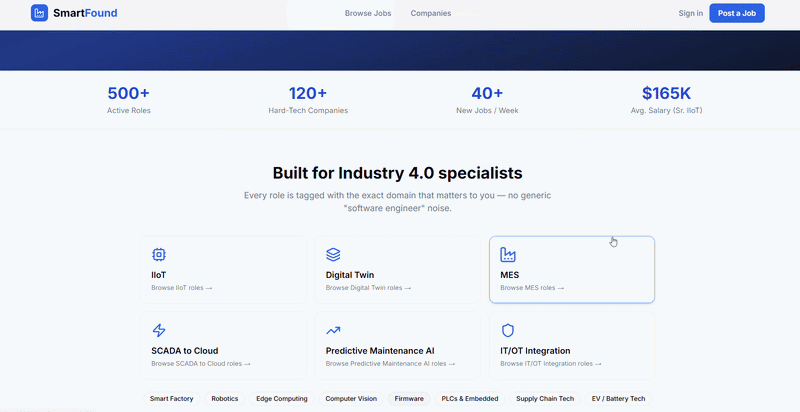The width and height of the screenshot is (800, 412).
Task: Open the Browse IIoT roles link
Action: pyautogui.click(x=182, y=288)
